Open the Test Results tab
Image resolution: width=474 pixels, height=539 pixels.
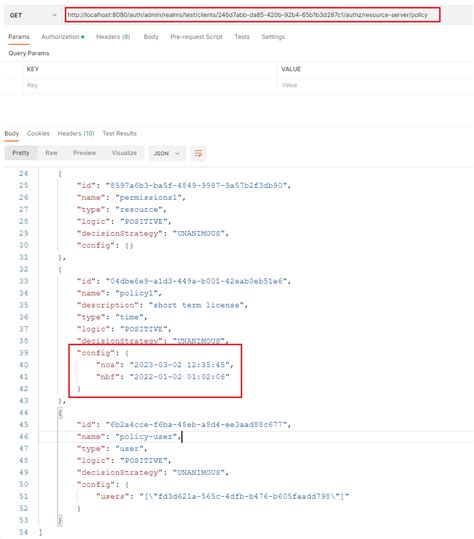119,133
